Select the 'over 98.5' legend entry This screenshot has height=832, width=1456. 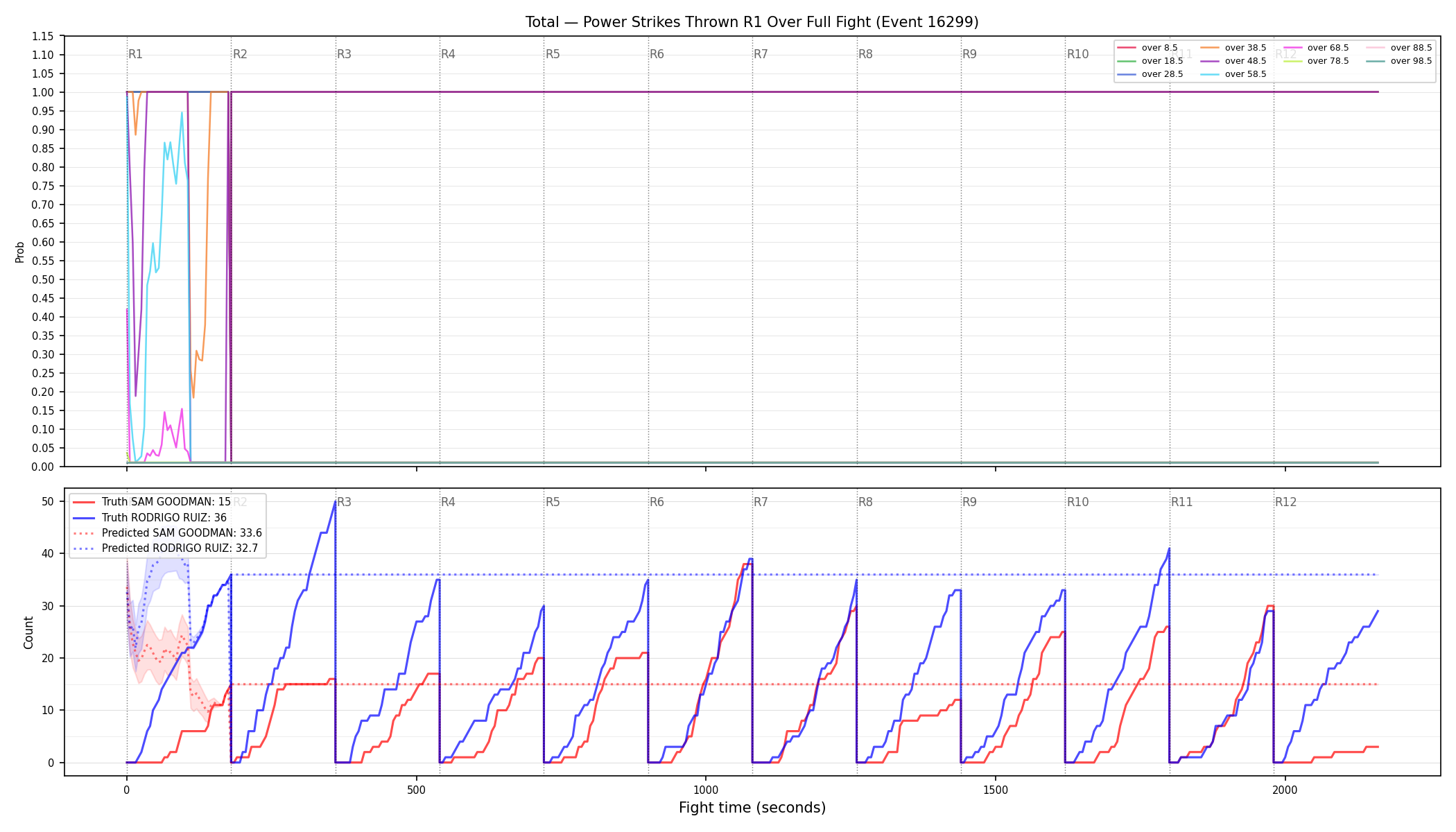point(1399,61)
